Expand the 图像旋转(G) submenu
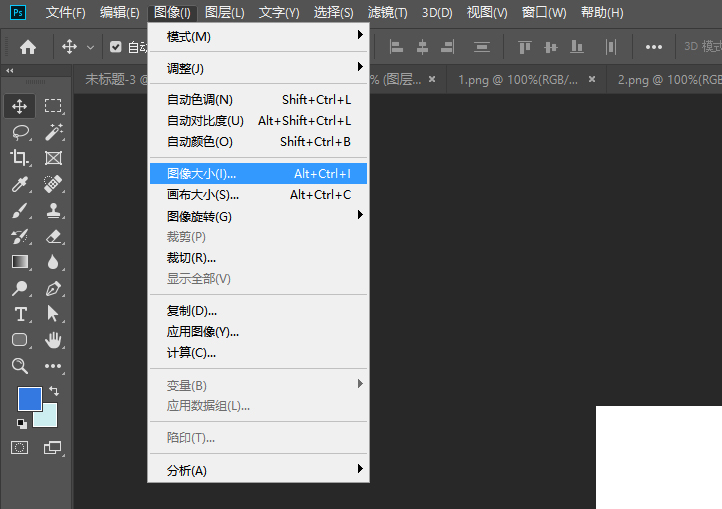Image resolution: width=722 pixels, height=509 pixels. 258,216
